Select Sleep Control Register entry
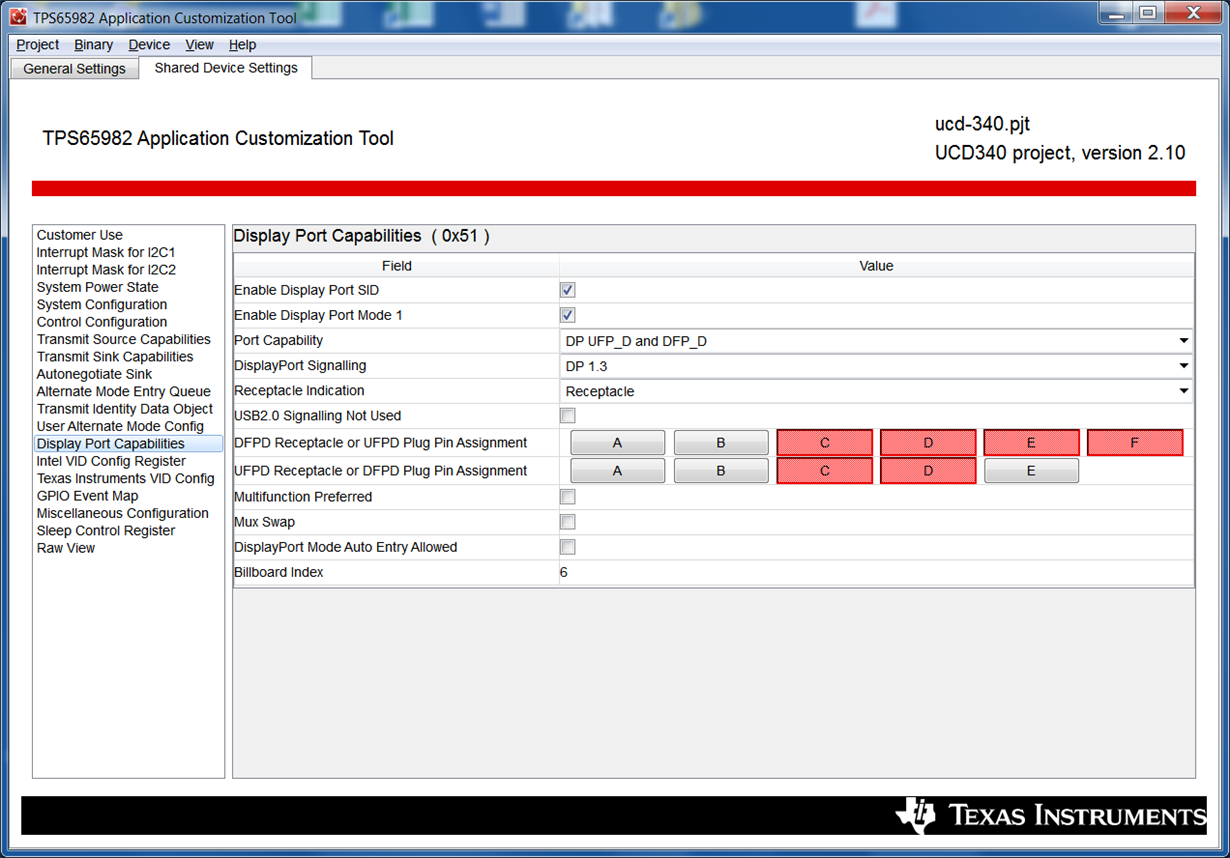The width and height of the screenshot is (1230, 858). coord(106,530)
